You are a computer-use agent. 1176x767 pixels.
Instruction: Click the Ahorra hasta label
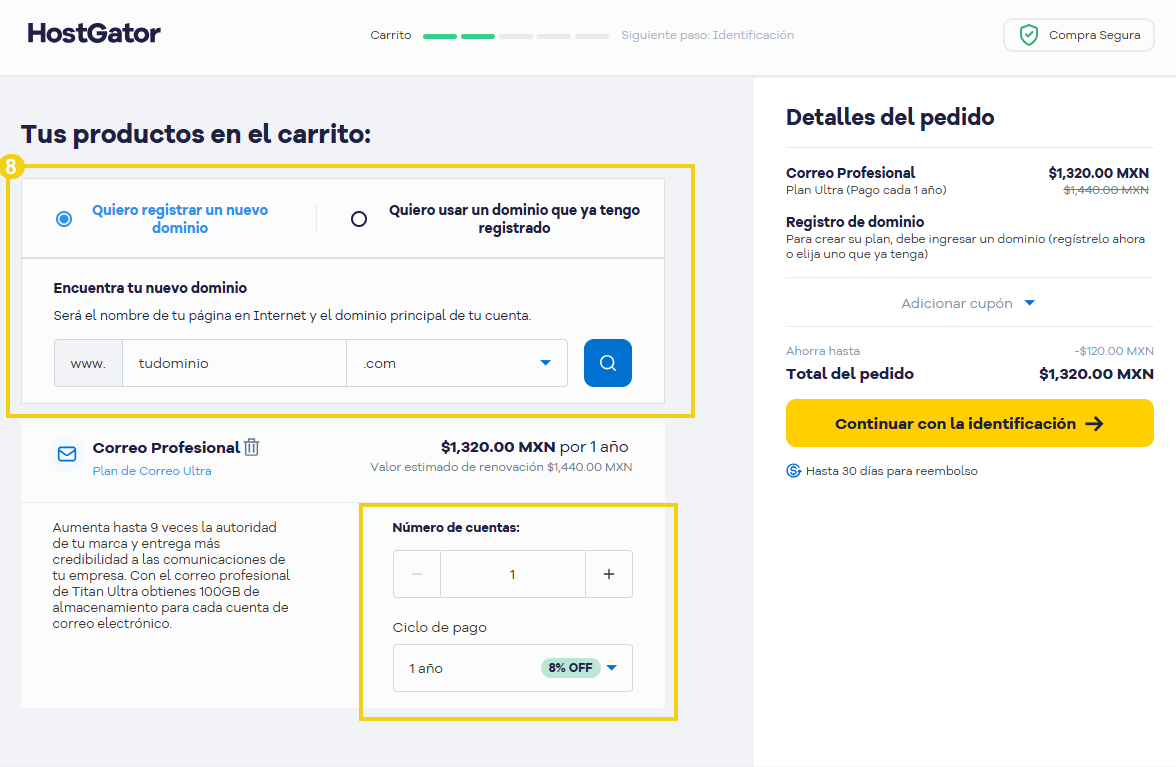pos(823,351)
